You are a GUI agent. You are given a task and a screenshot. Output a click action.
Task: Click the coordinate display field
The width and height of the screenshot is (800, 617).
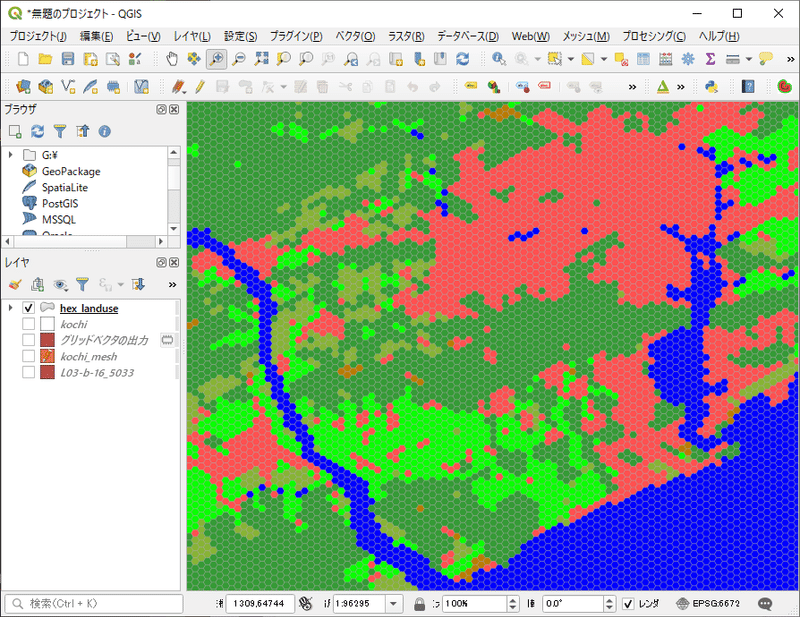pyautogui.click(x=260, y=604)
